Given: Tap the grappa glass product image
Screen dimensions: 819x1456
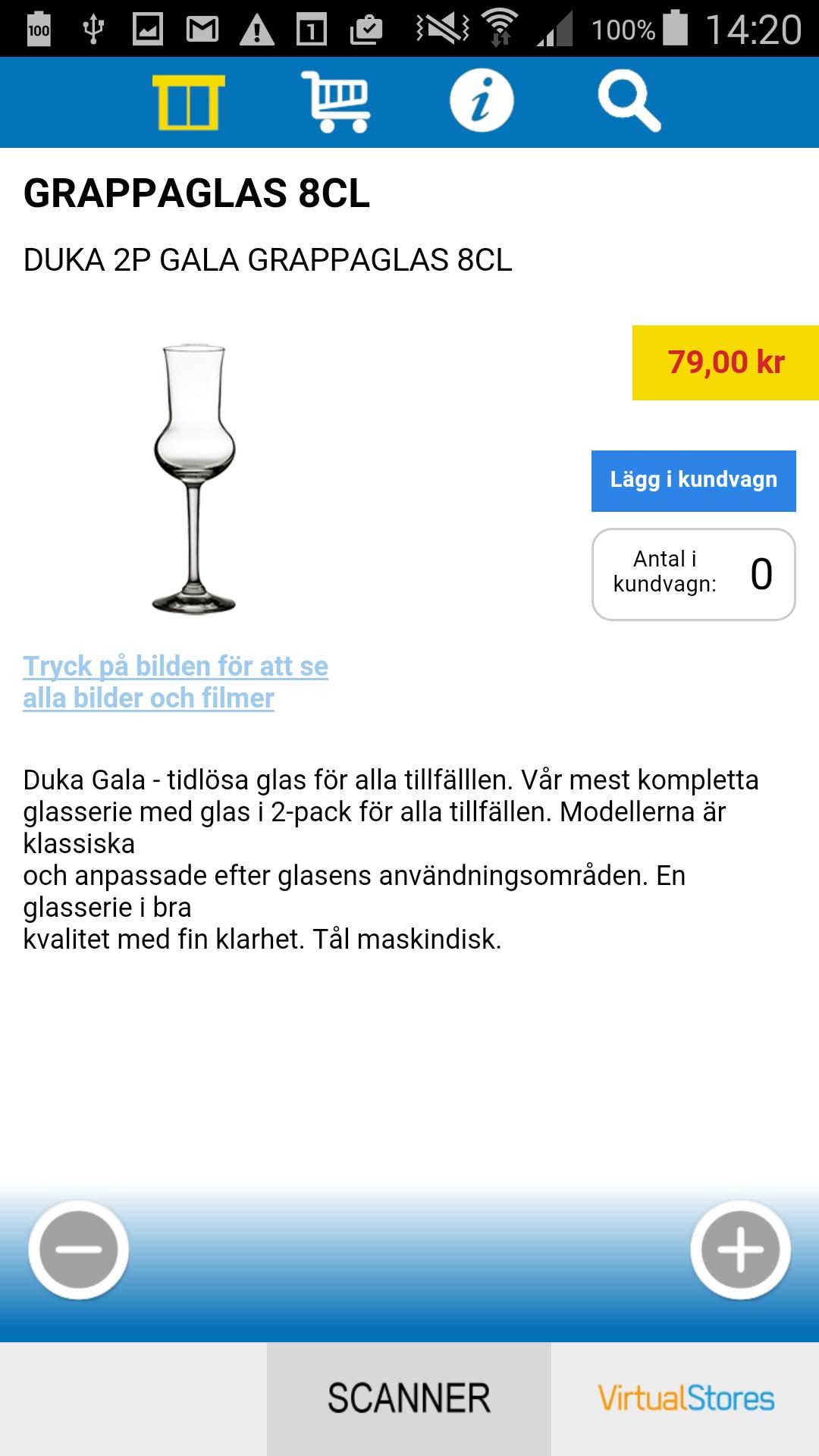Looking at the screenshot, I should [x=193, y=478].
